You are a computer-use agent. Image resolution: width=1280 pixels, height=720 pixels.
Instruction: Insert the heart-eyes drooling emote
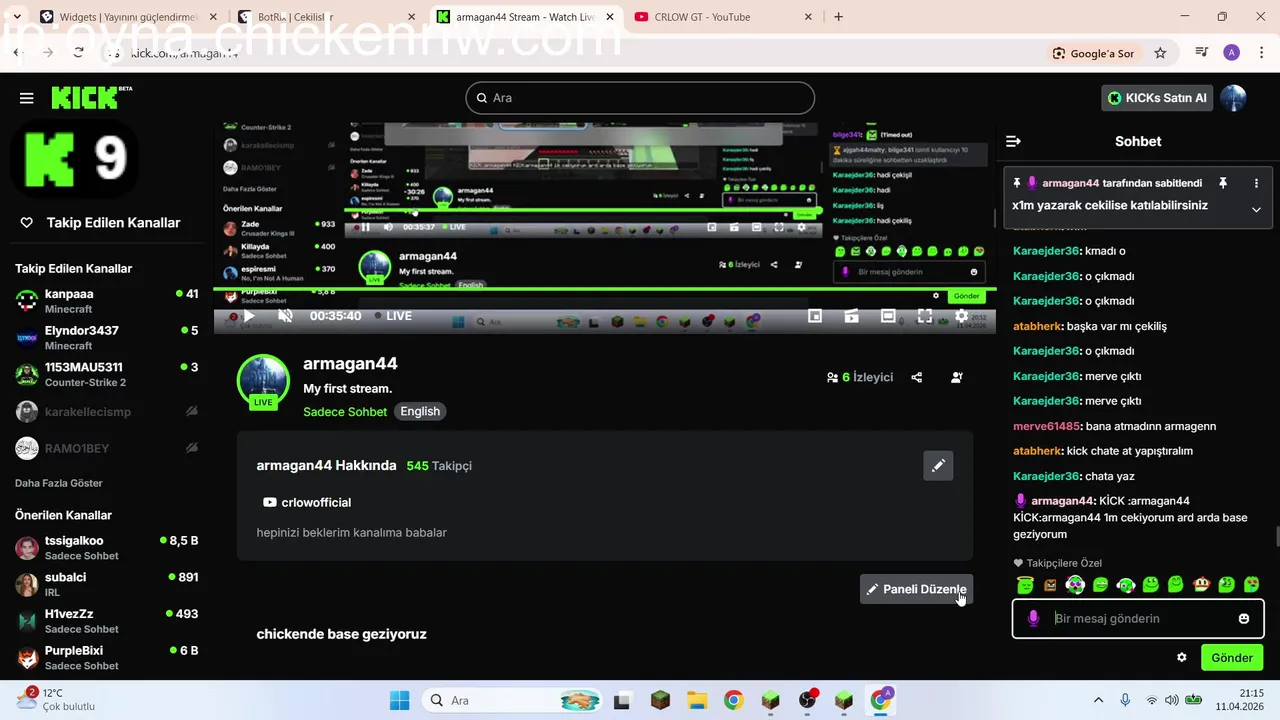pos(1251,585)
